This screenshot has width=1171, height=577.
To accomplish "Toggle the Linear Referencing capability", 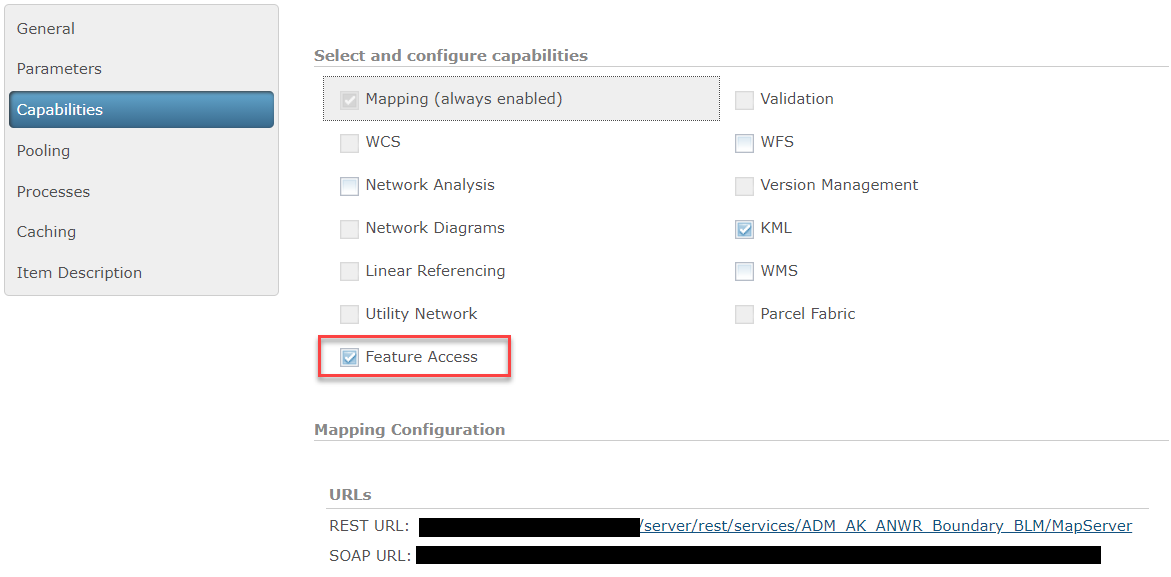I will (x=349, y=270).
